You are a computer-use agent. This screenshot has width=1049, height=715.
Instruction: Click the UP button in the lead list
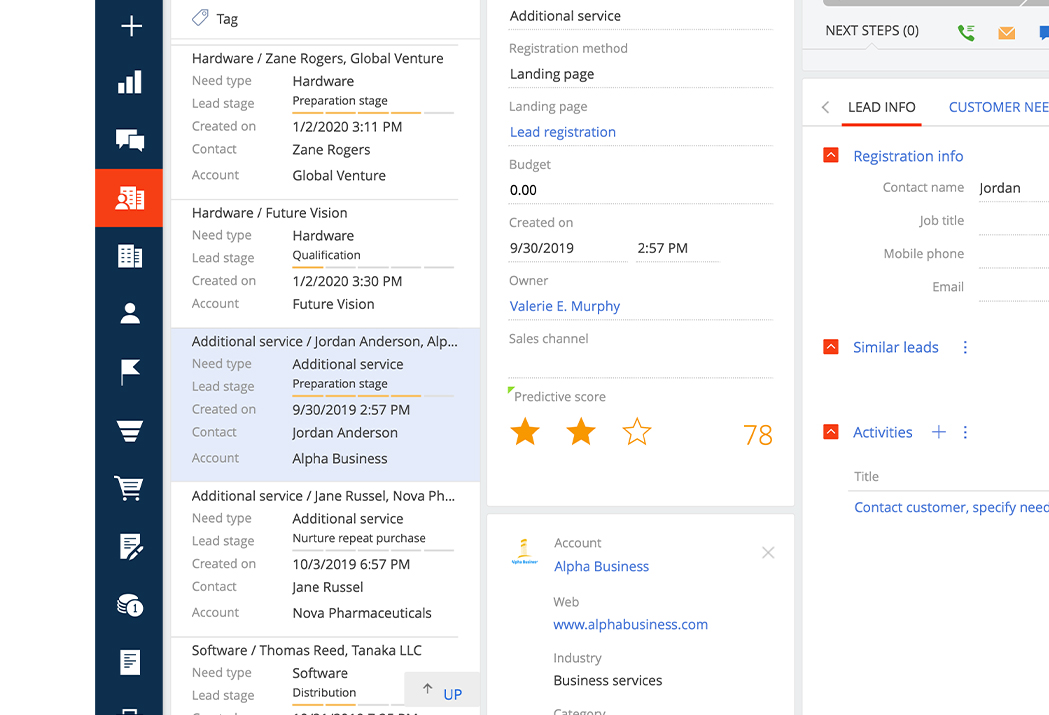click(x=442, y=693)
